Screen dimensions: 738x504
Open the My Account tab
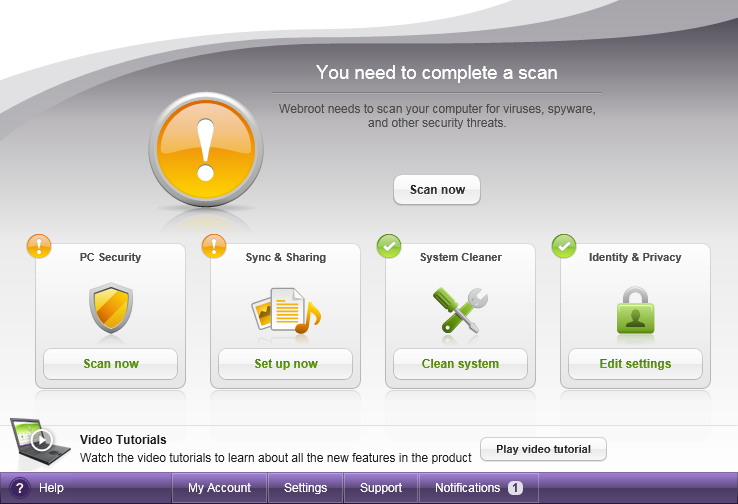[x=219, y=488]
